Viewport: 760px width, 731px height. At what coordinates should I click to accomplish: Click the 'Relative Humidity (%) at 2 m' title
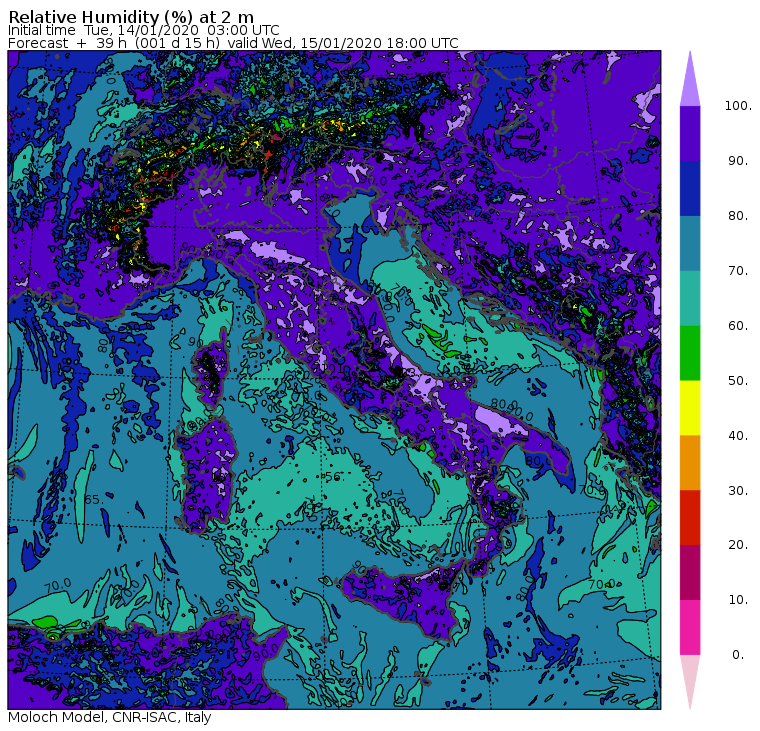131,16
